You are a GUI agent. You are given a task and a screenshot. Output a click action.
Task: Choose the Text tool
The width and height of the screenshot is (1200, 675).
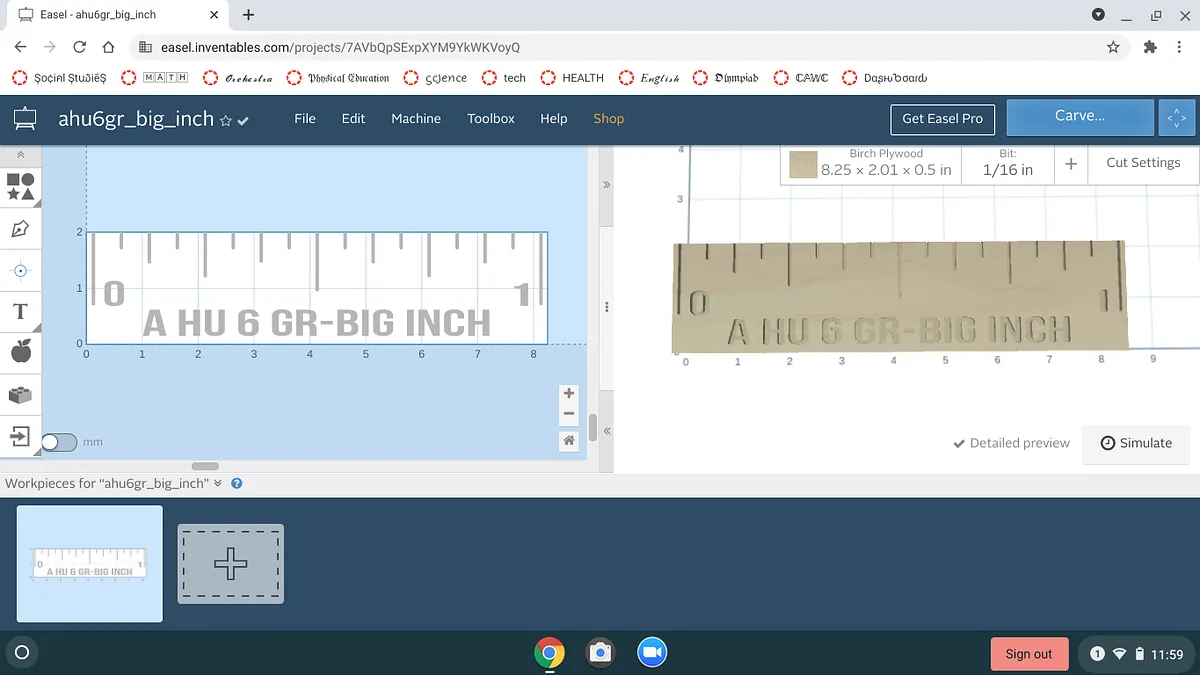20,312
